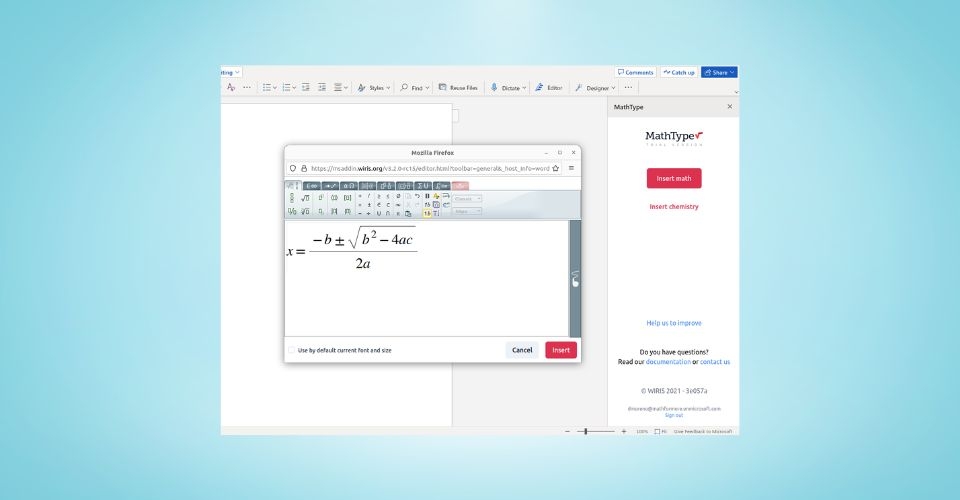Open the matrices tab in MathType

[367, 185]
